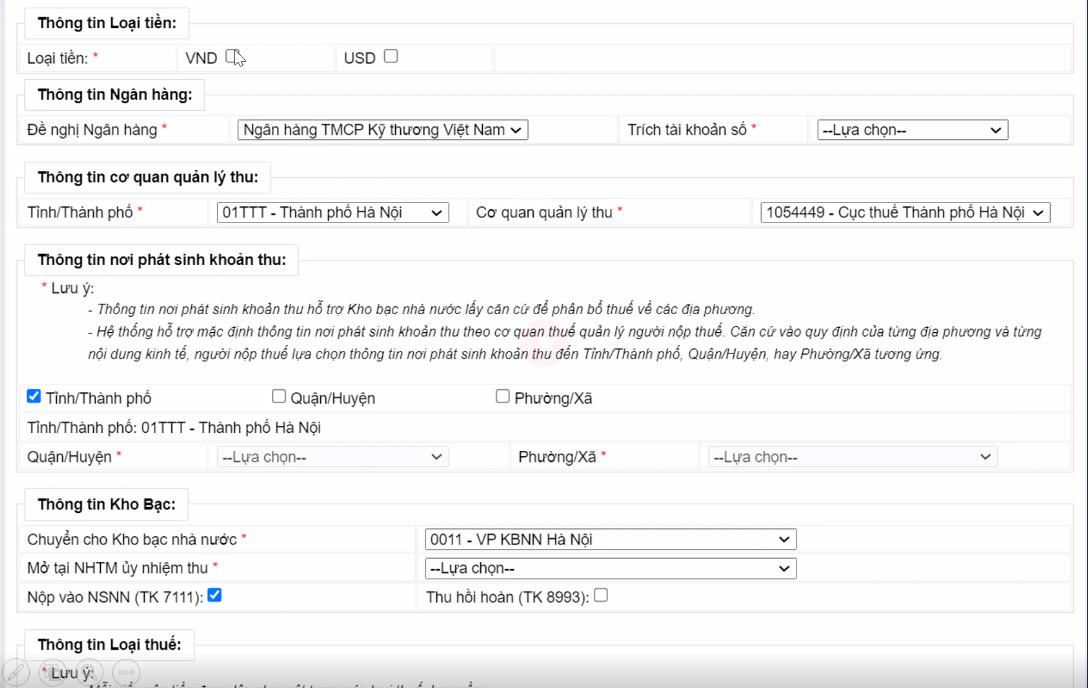Open the Ngân hàng TMCP Kỹ thương Việt Nam dropdown

click(382, 130)
